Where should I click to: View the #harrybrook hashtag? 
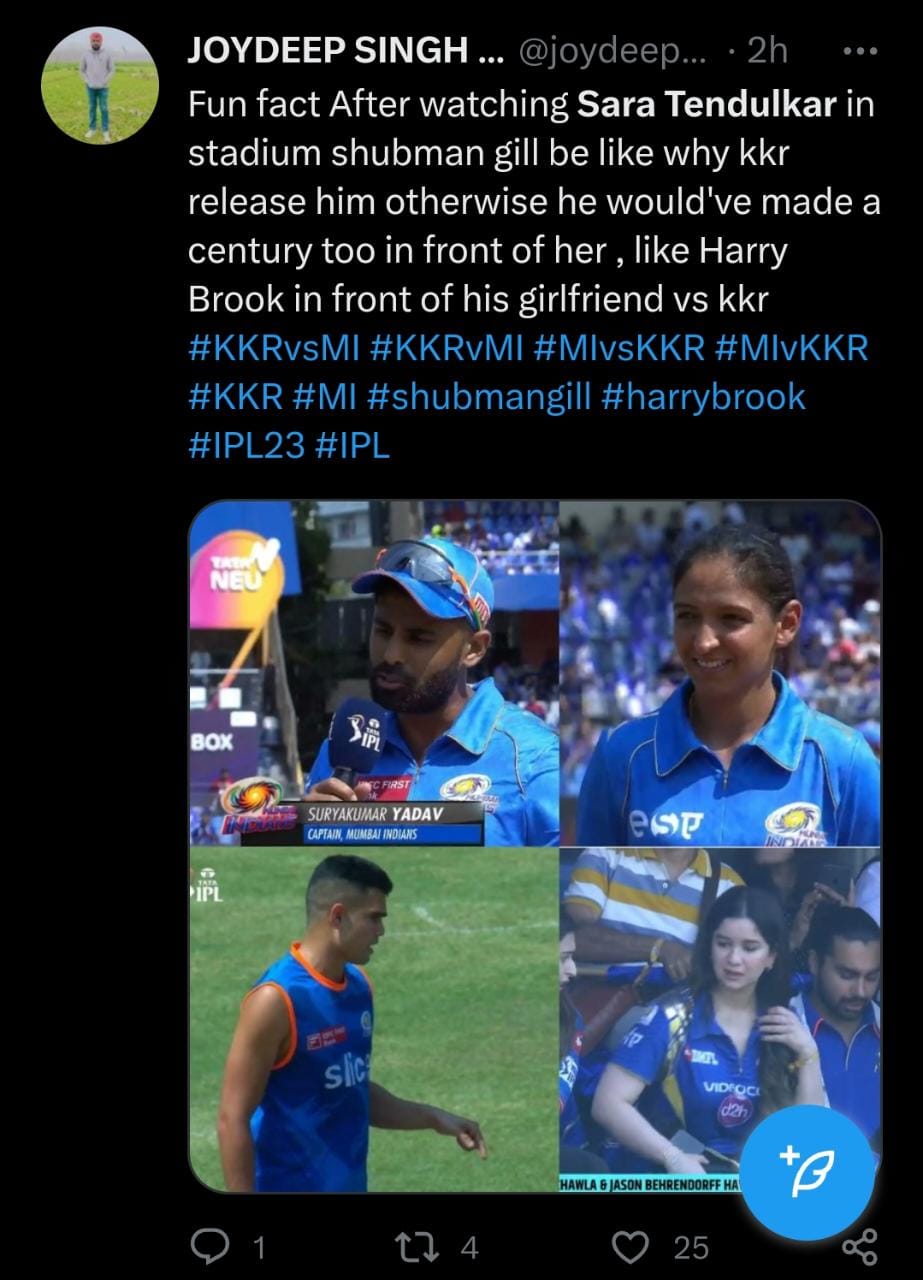tap(703, 396)
